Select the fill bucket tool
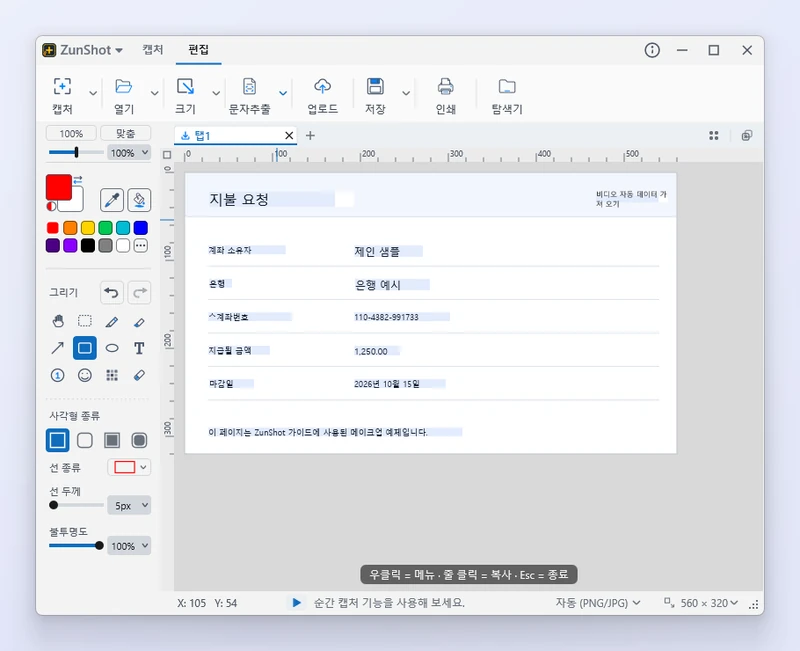Viewport: 800px width, 651px height. point(139,199)
